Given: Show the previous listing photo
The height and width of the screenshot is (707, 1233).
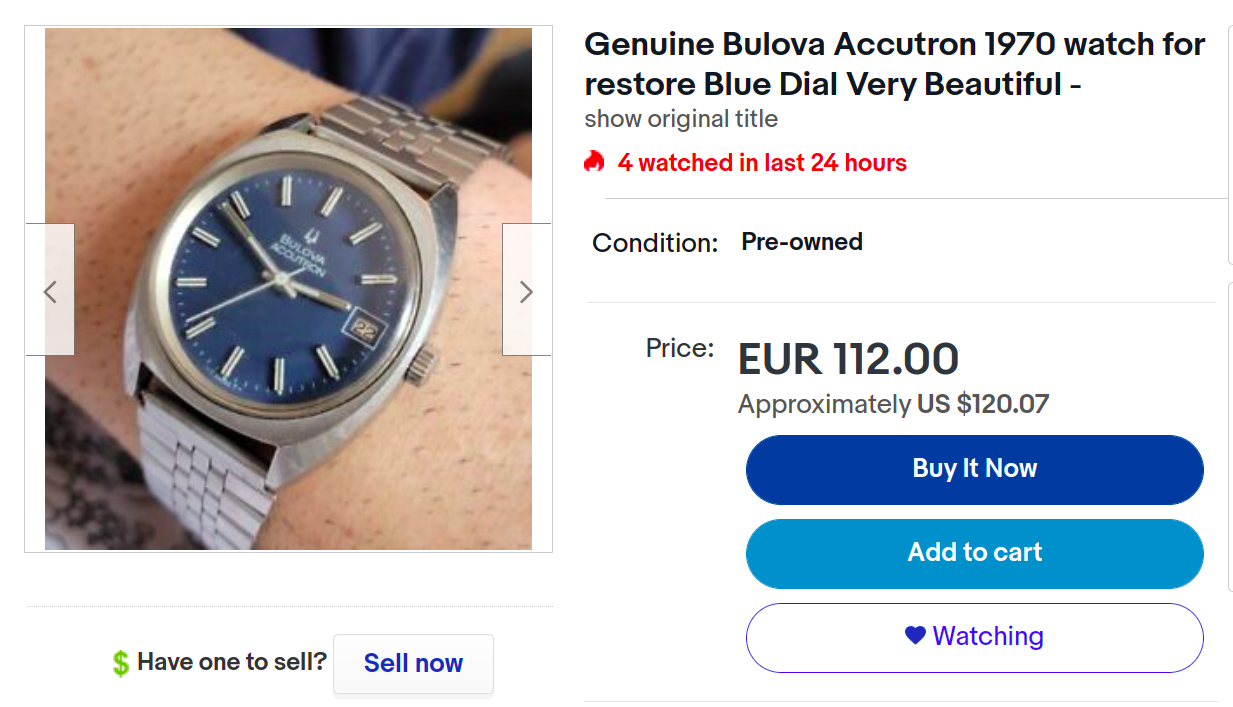Looking at the screenshot, I should pyautogui.click(x=50, y=290).
